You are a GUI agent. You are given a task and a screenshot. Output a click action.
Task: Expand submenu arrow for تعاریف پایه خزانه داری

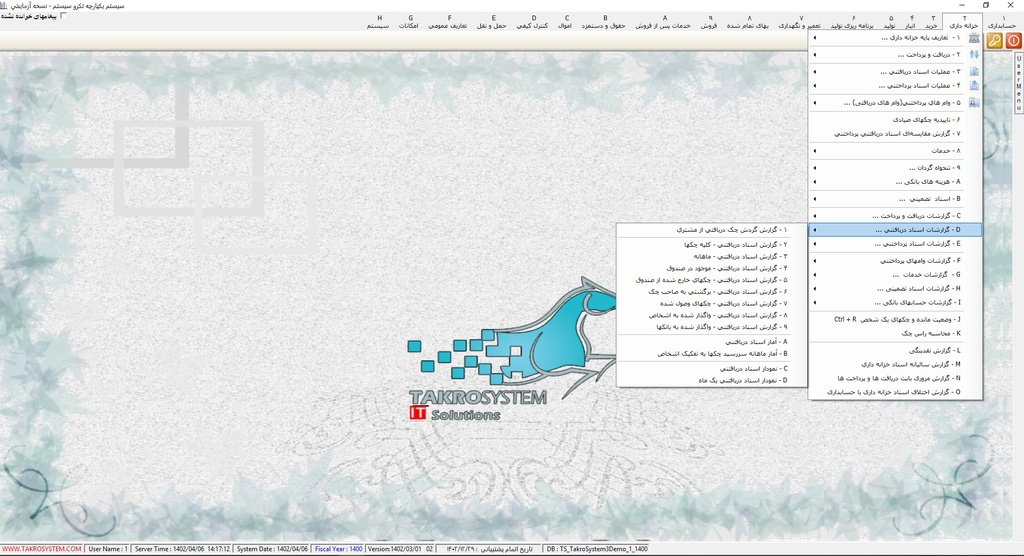[815, 38]
